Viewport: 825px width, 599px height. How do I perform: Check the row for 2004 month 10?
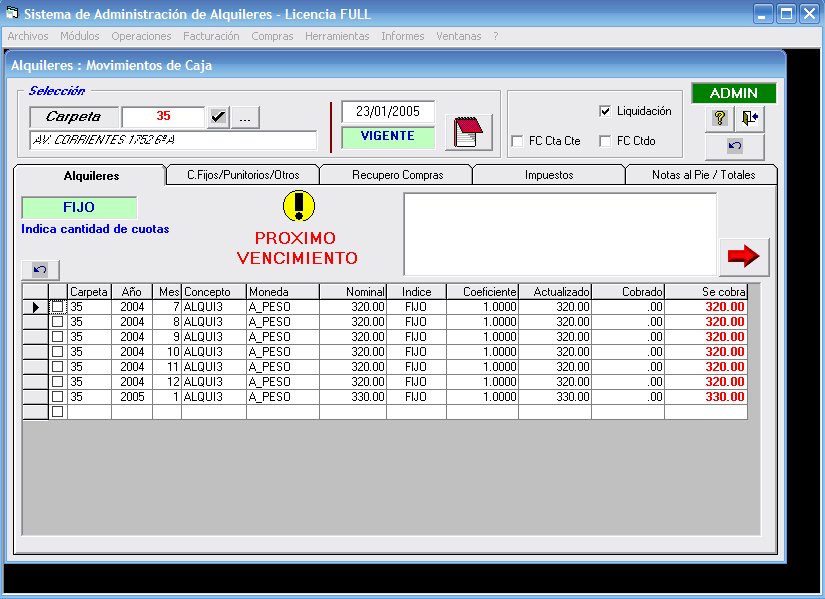[58, 352]
